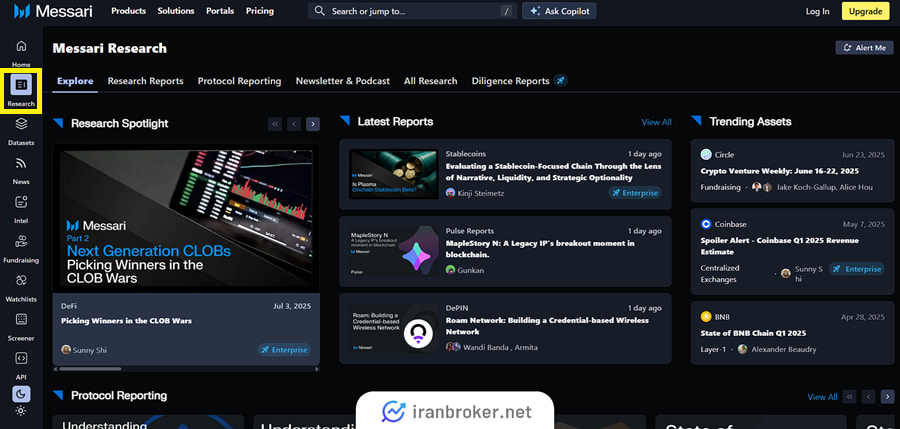Open MapleStory N Legacy IP report title

click(540, 249)
